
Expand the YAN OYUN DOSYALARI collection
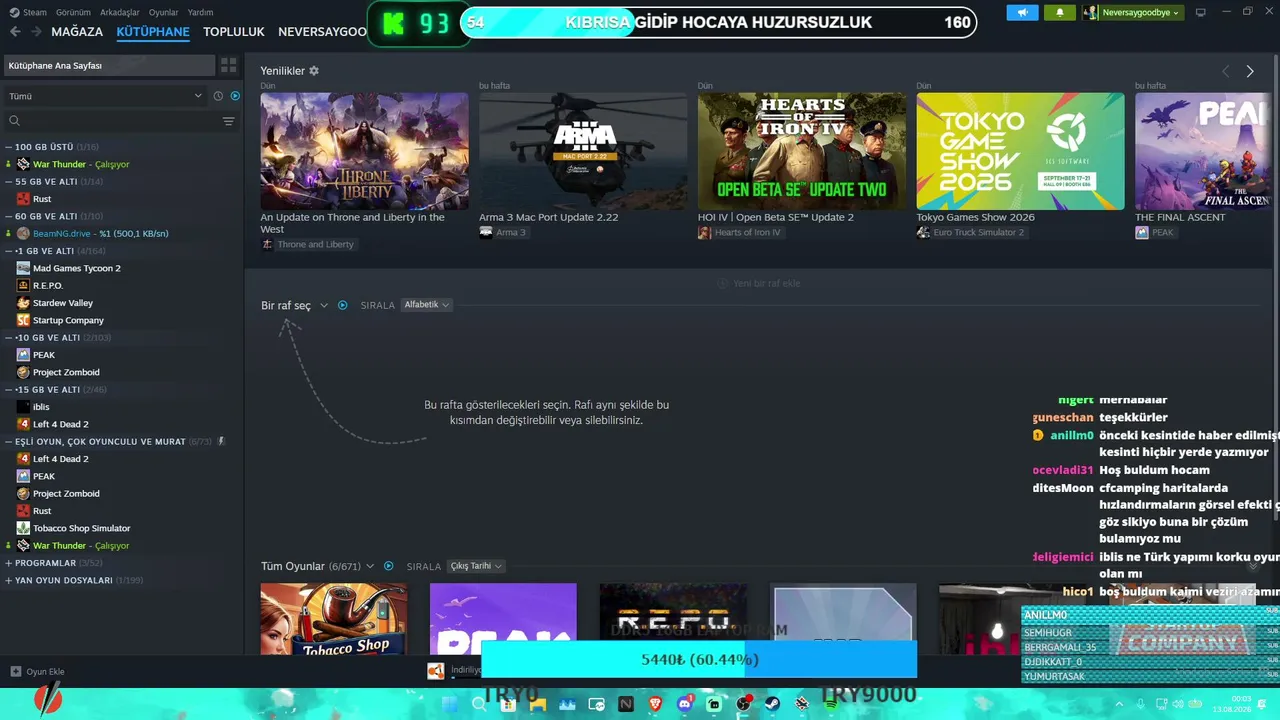click(8, 580)
